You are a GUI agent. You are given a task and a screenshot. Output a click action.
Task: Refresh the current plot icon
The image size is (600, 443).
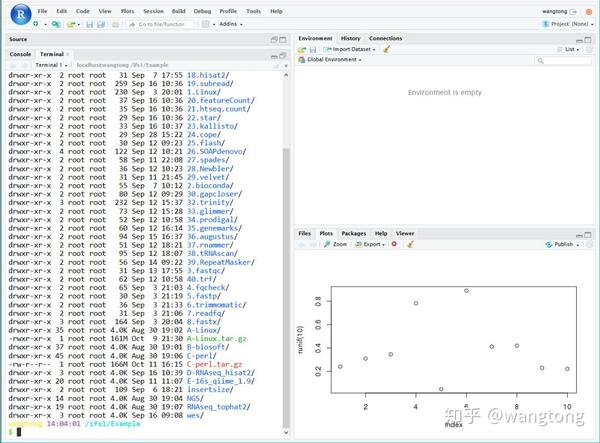[589, 244]
